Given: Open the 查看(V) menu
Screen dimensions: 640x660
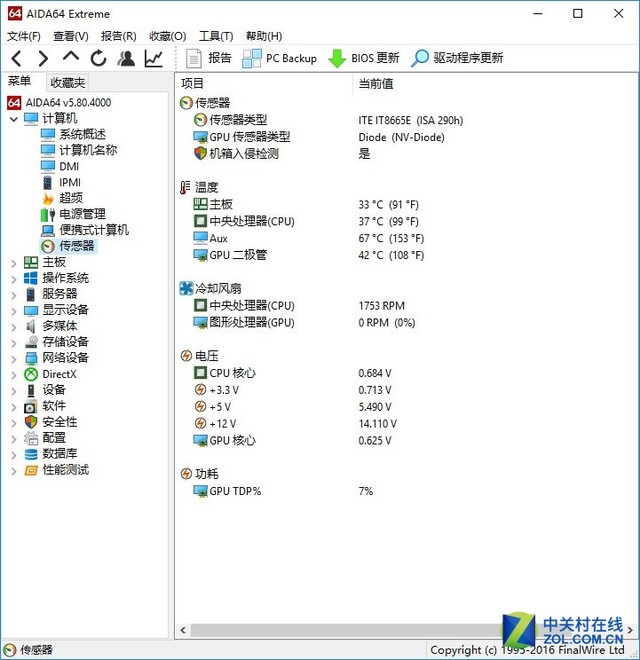Looking at the screenshot, I should [71, 36].
